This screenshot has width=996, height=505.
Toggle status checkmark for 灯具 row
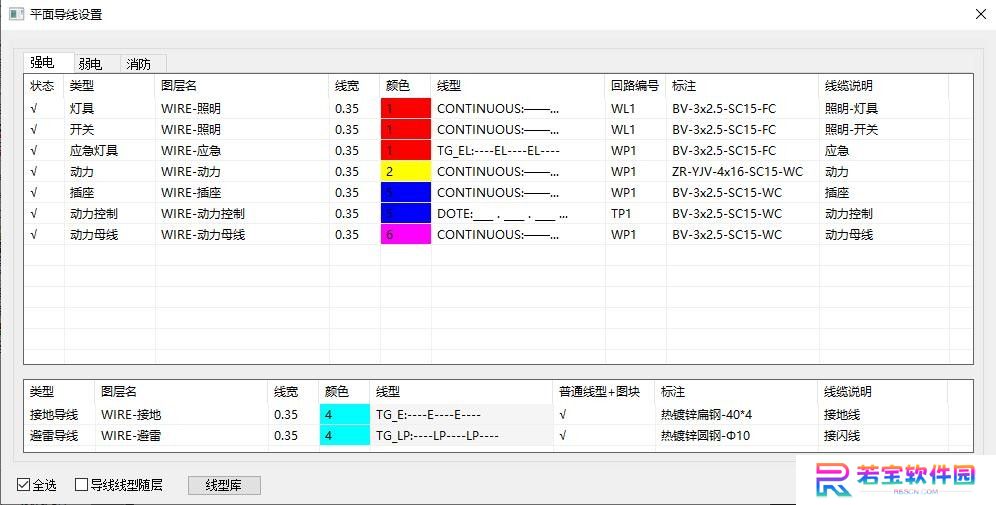pos(34,109)
